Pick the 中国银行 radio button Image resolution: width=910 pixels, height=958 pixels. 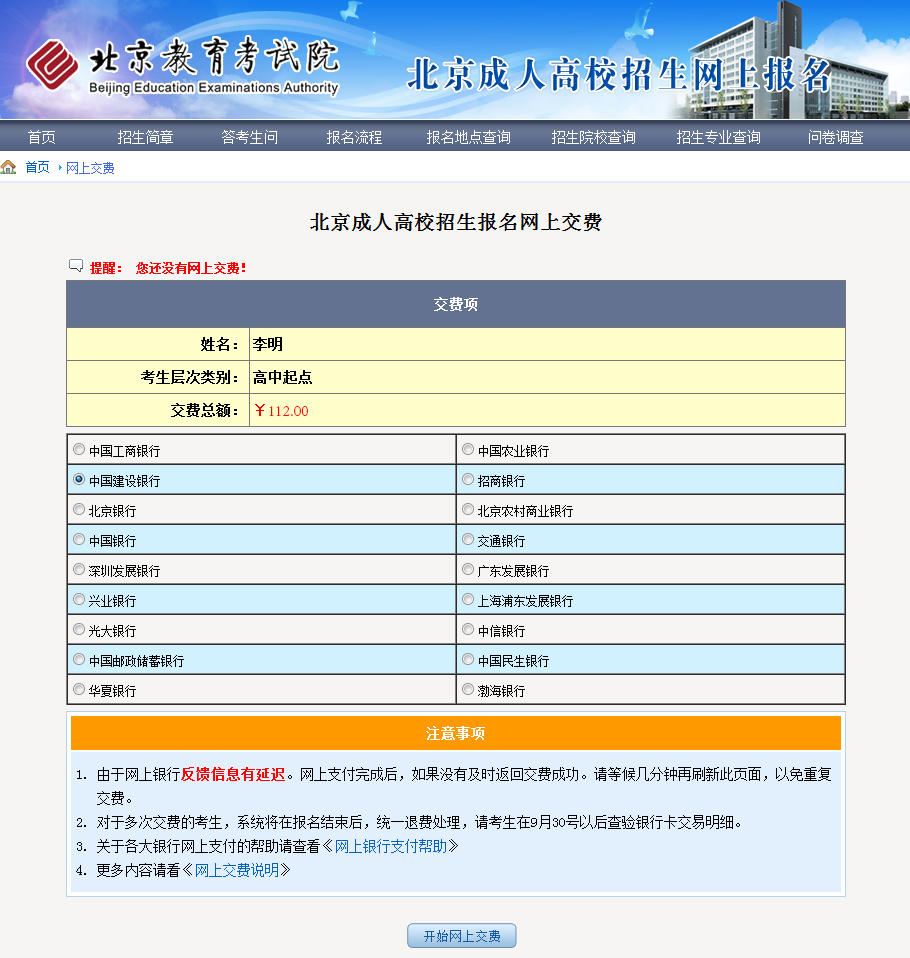[x=79, y=539]
